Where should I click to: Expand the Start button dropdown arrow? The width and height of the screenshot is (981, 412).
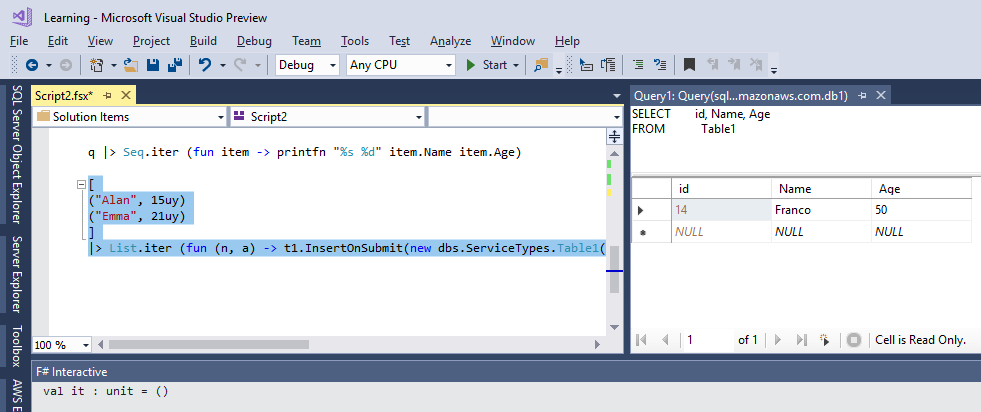pos(516,65)
